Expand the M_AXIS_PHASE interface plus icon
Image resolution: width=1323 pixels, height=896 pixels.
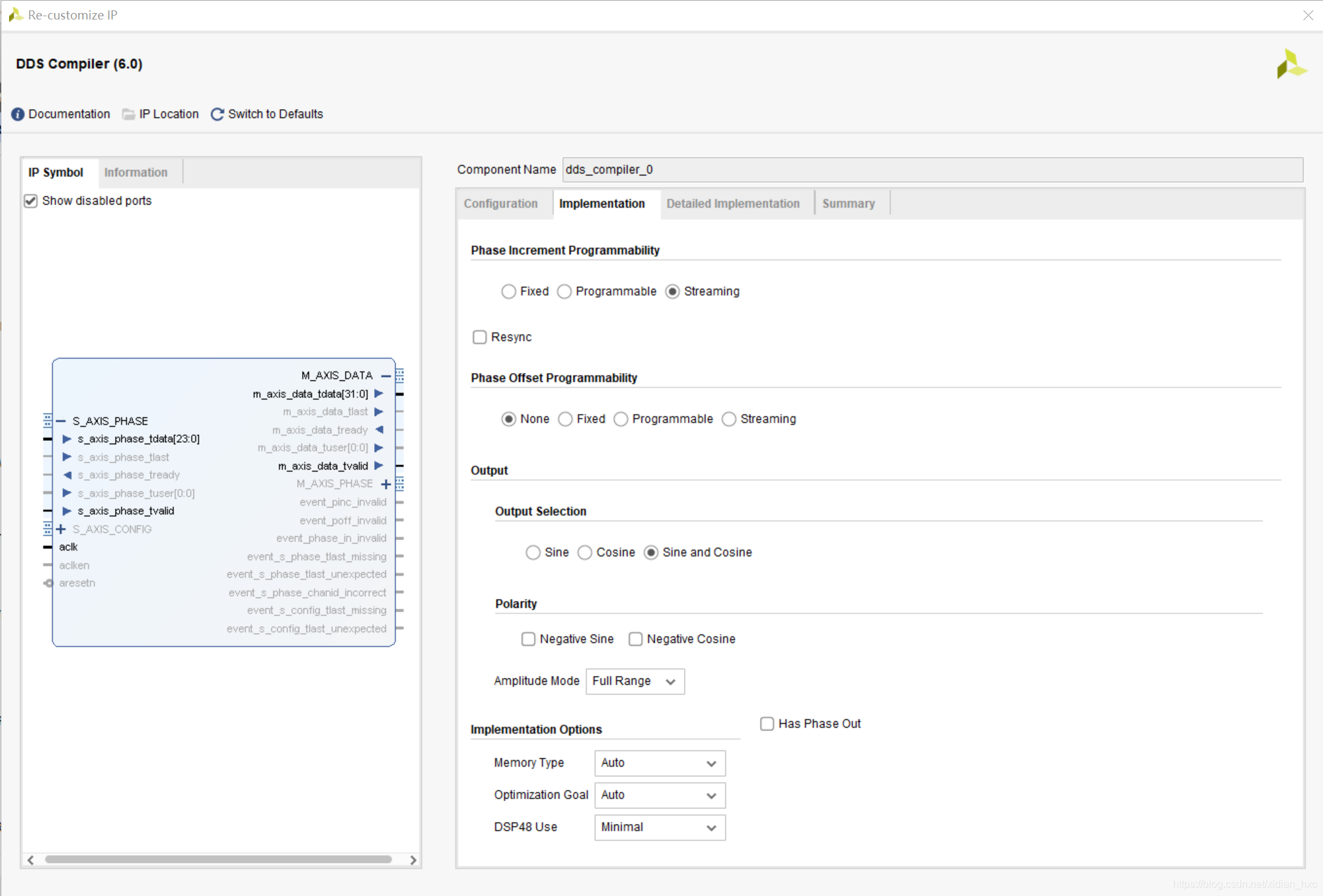coord(386,484)
